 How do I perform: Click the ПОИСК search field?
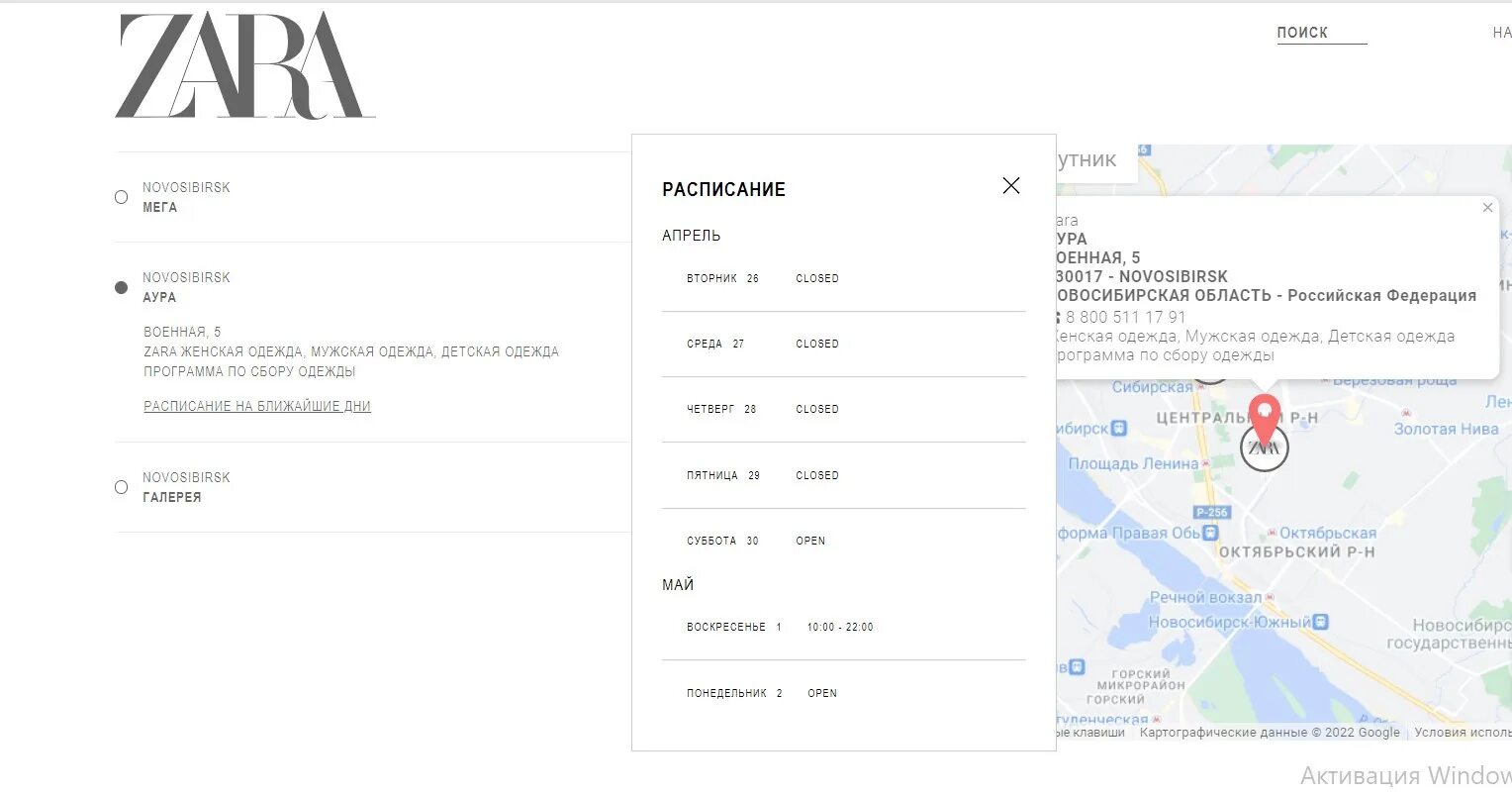click(x=1321, y=33)
